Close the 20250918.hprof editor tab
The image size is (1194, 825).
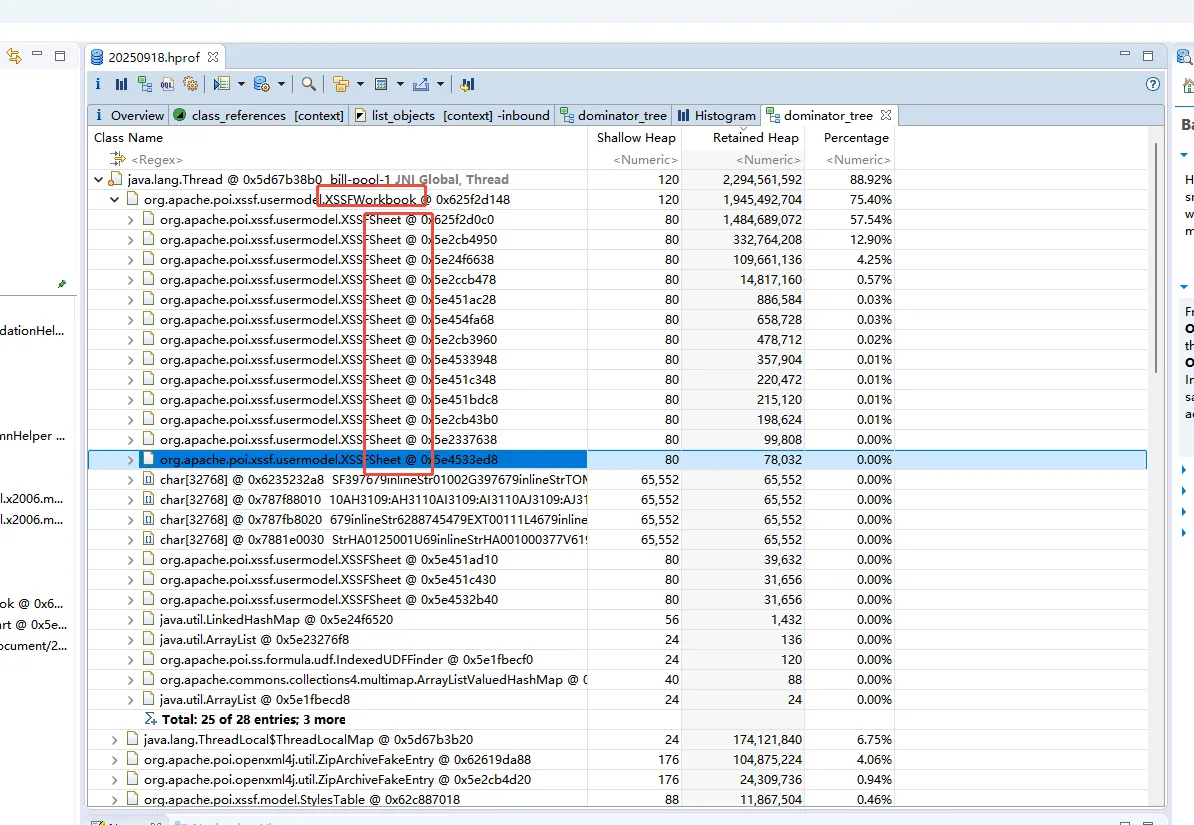click(213, 57)
